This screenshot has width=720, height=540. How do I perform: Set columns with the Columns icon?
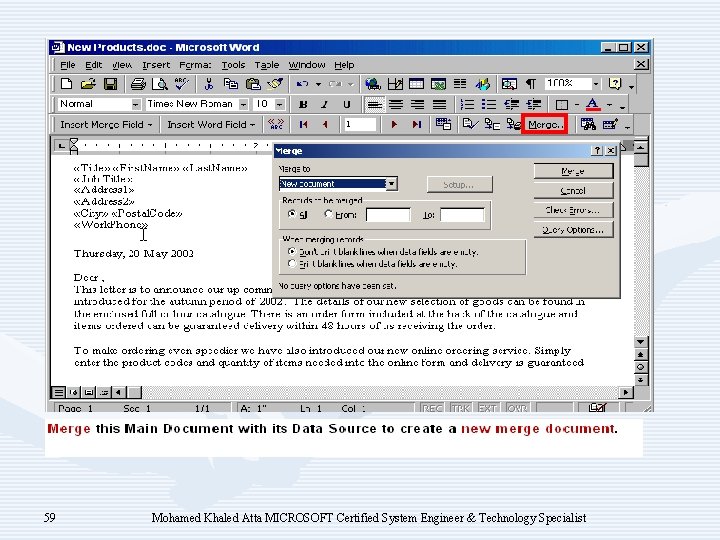tap(460, 84)
